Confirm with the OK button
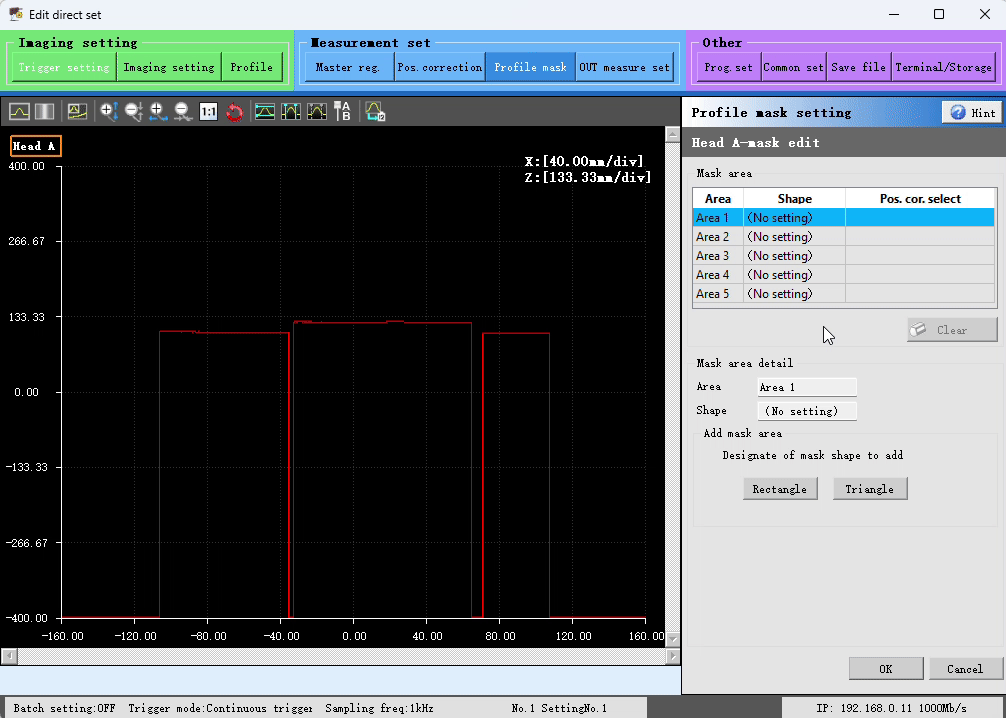Screen dimensions: 1006x718 [886, 669]
